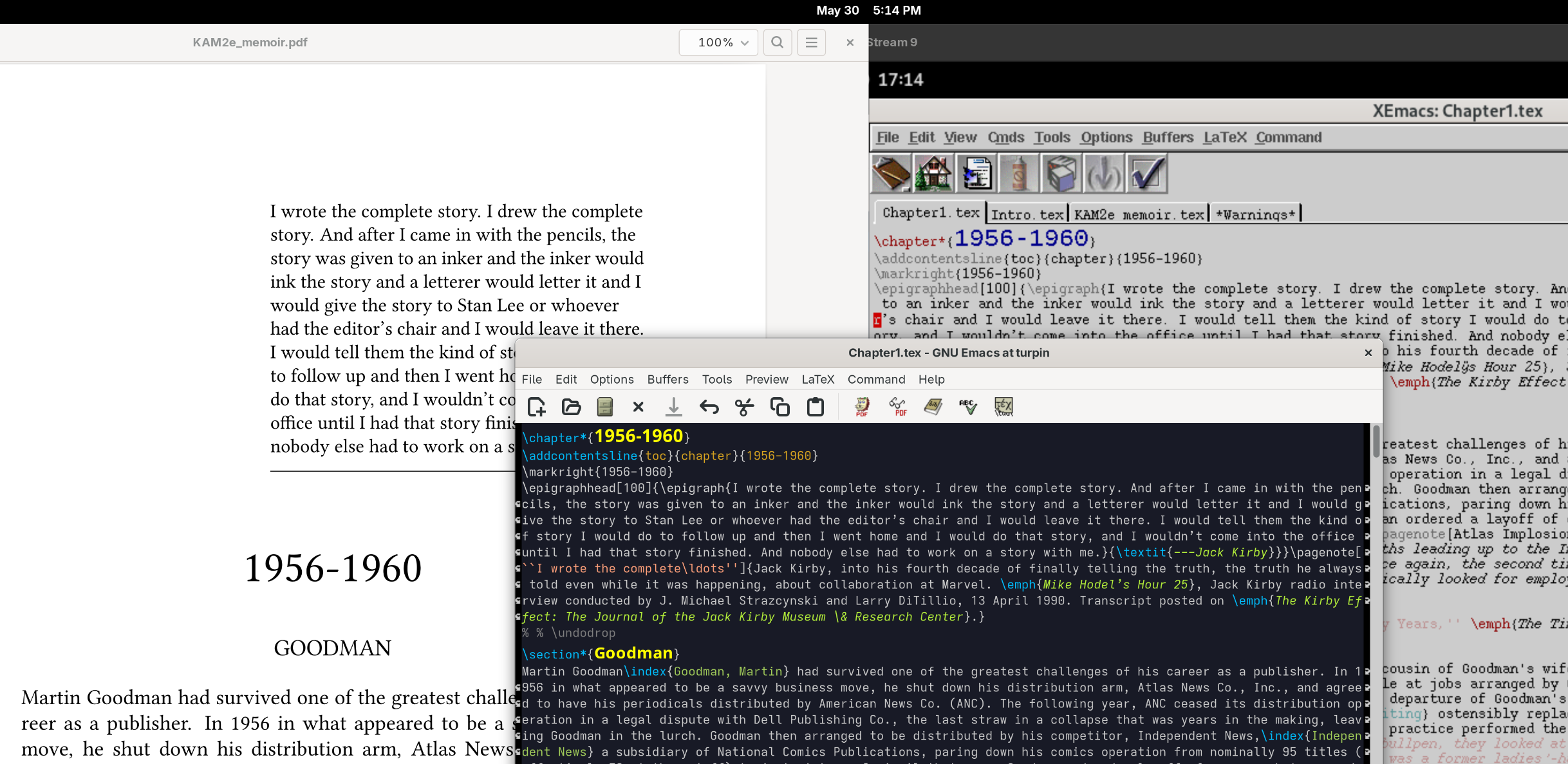Viewport: 1568px width, 764px height.
Task: Open Cmds menu in XEmacs window
Action: click(1006, 137)
